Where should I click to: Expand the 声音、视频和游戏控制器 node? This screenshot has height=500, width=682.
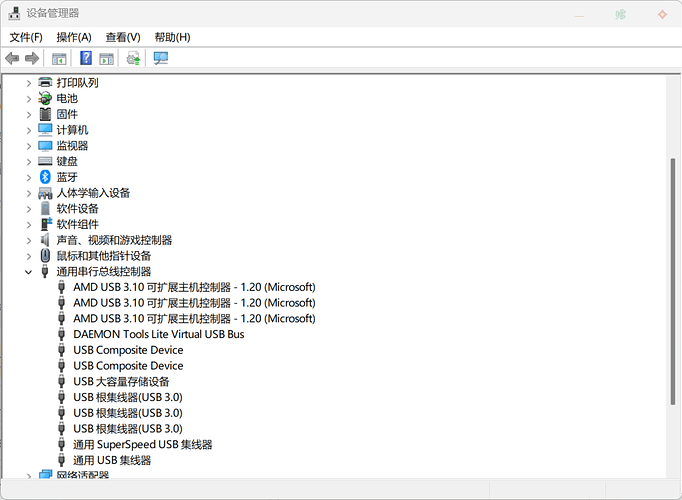[x=29, y=240]
